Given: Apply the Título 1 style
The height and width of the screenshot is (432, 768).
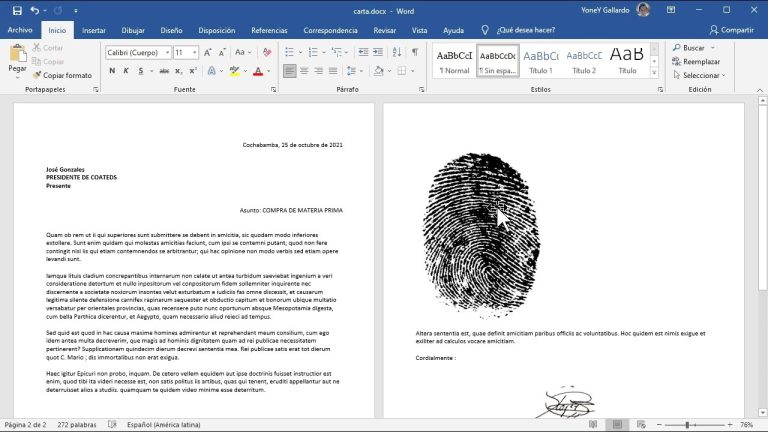Looking at the screenshot, I should click(x=541, y=61).
